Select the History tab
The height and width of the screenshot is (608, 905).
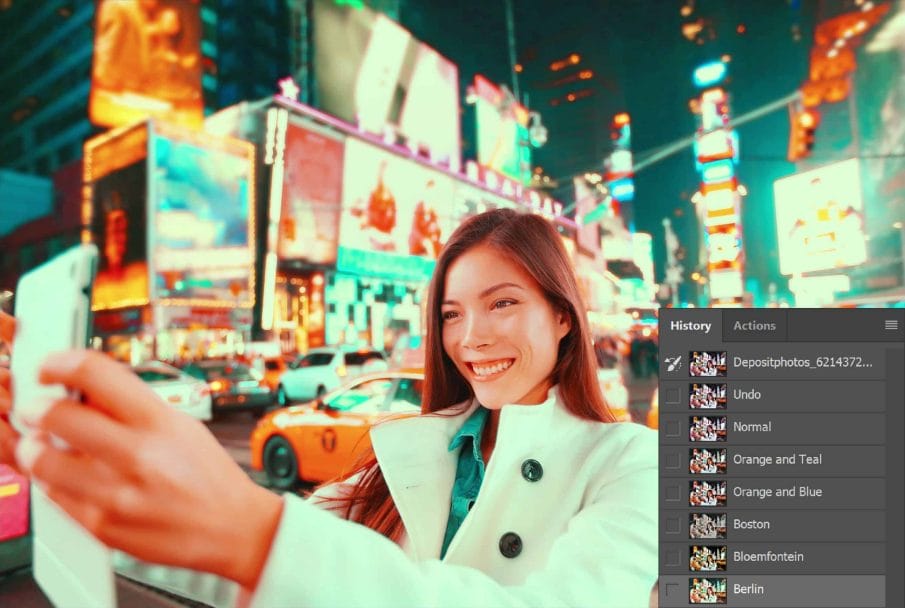(x=690, y=325)
